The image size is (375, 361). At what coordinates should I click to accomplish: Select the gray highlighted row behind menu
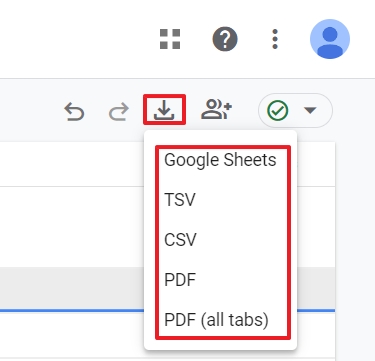[x=72, y=288]
